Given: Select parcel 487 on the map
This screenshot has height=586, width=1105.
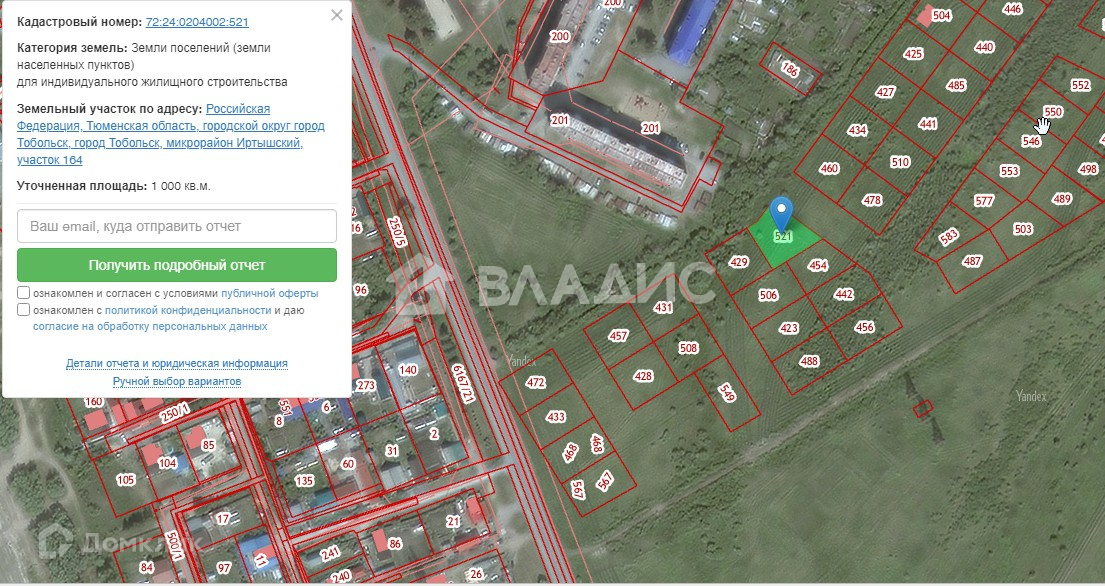Looking at the screenshot, I should (x=972, y=261).
